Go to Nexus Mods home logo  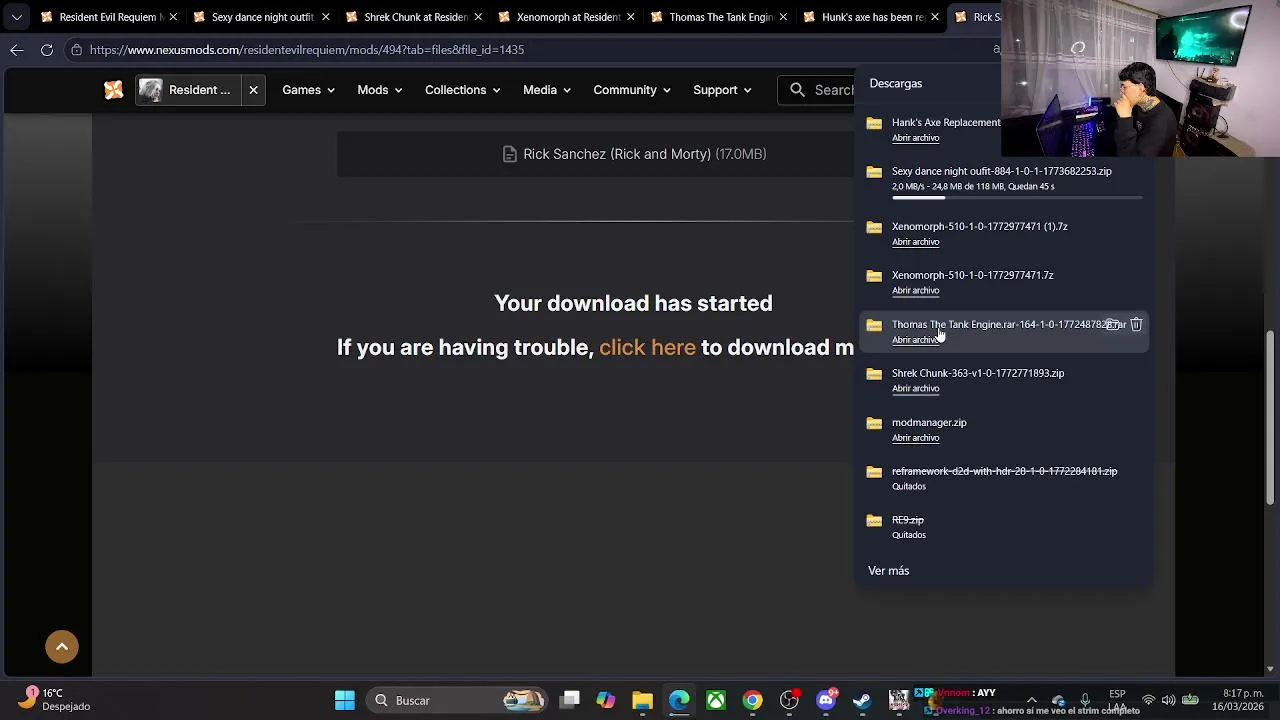114,90
